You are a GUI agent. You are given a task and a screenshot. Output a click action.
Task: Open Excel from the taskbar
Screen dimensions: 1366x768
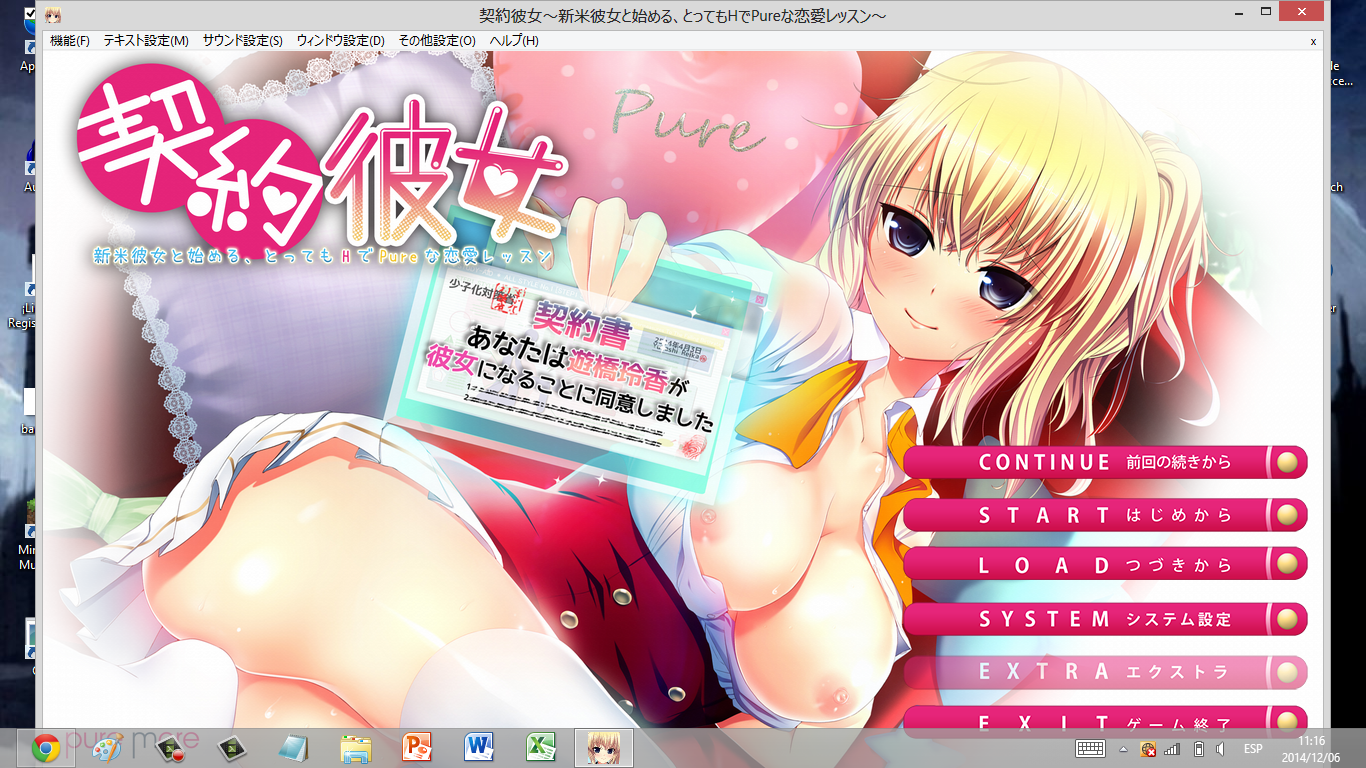[x=541, y=748]
